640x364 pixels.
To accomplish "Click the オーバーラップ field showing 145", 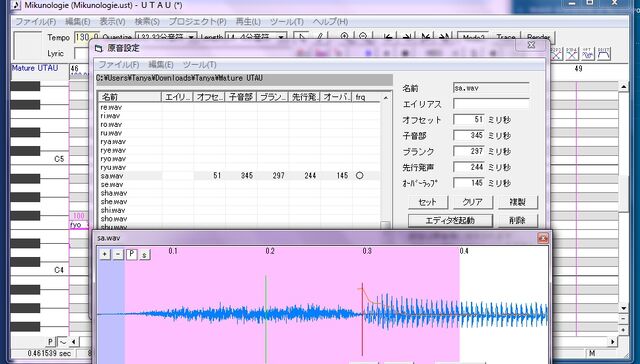I will point(469,183).
